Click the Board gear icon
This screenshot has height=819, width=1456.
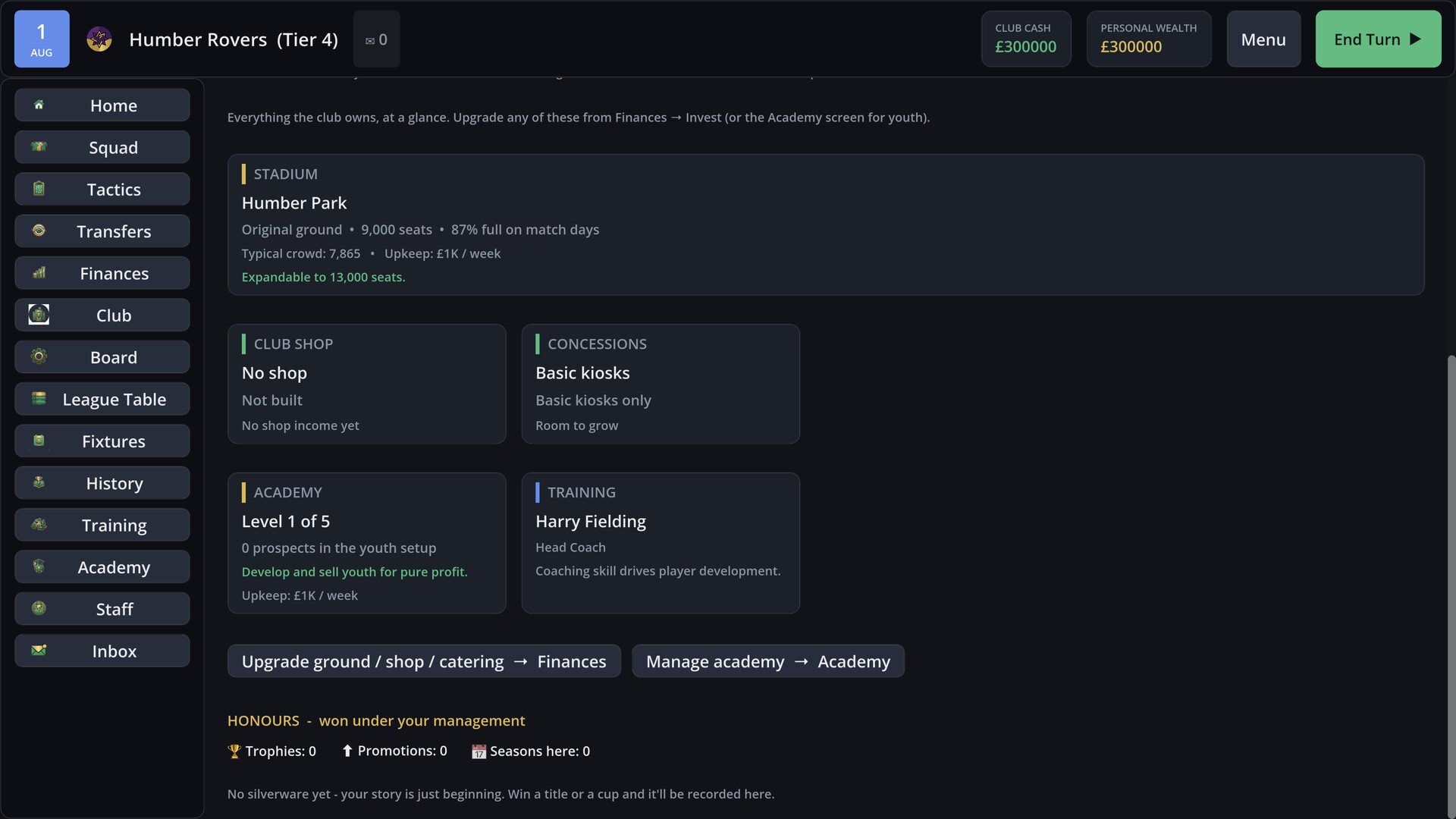(x=39, y=356)
